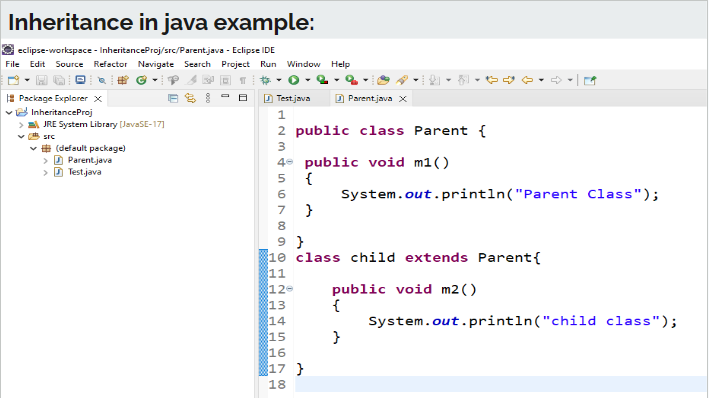The image size is (709, 398).
Task: Click the Previous Edit Location arrow
Action: click(492, 80)
